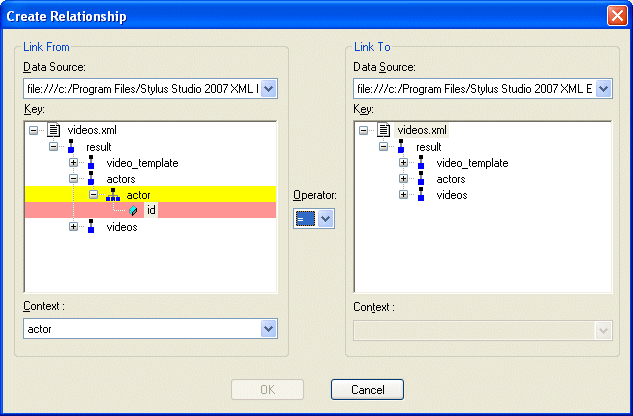Click the videos.xml document icon in Link To
This screenshot has width=633, height=416.
coord(384,130)
